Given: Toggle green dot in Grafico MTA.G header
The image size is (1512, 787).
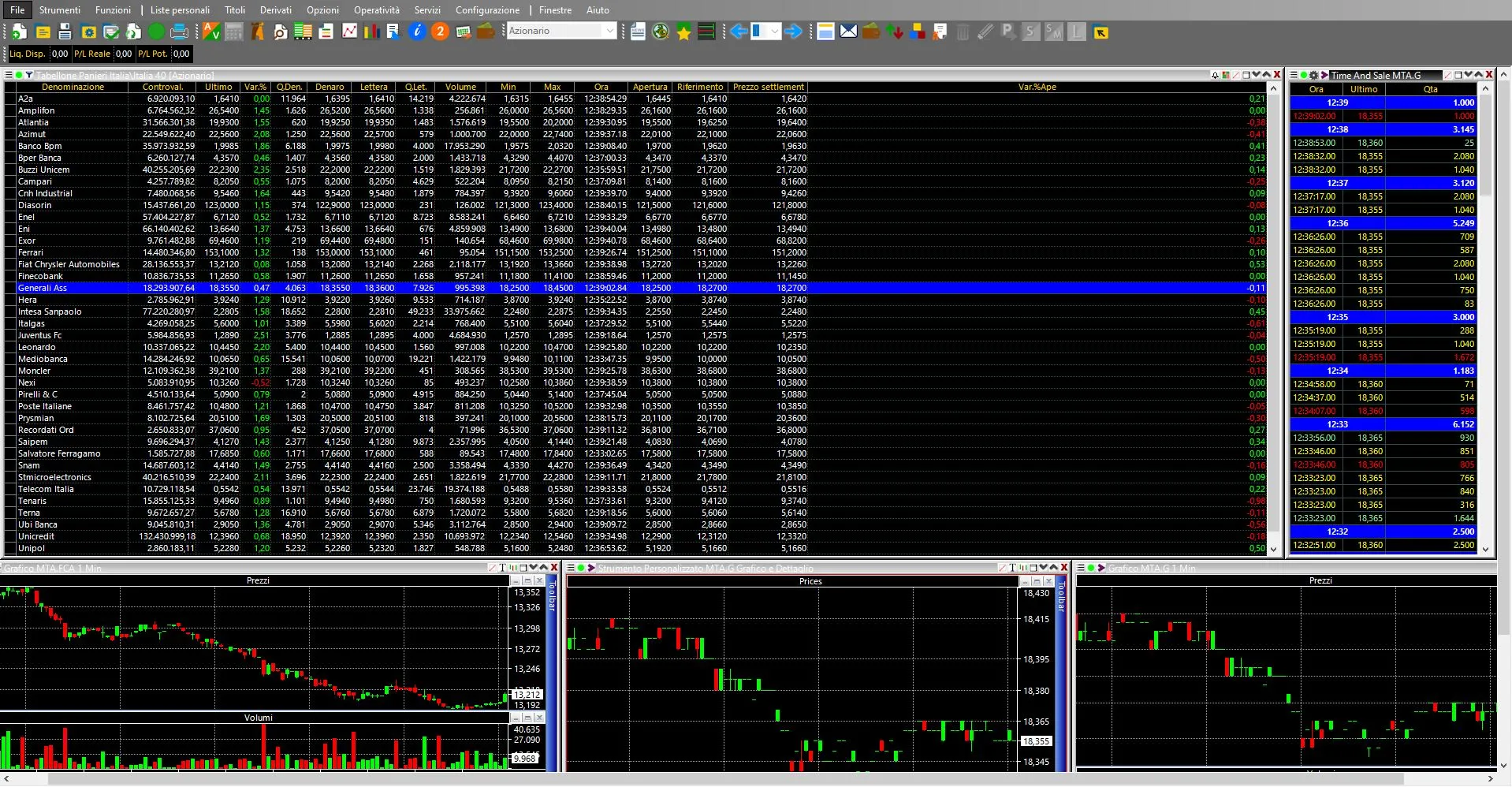Looking at the screenshot, I should tap(1091, 568).
